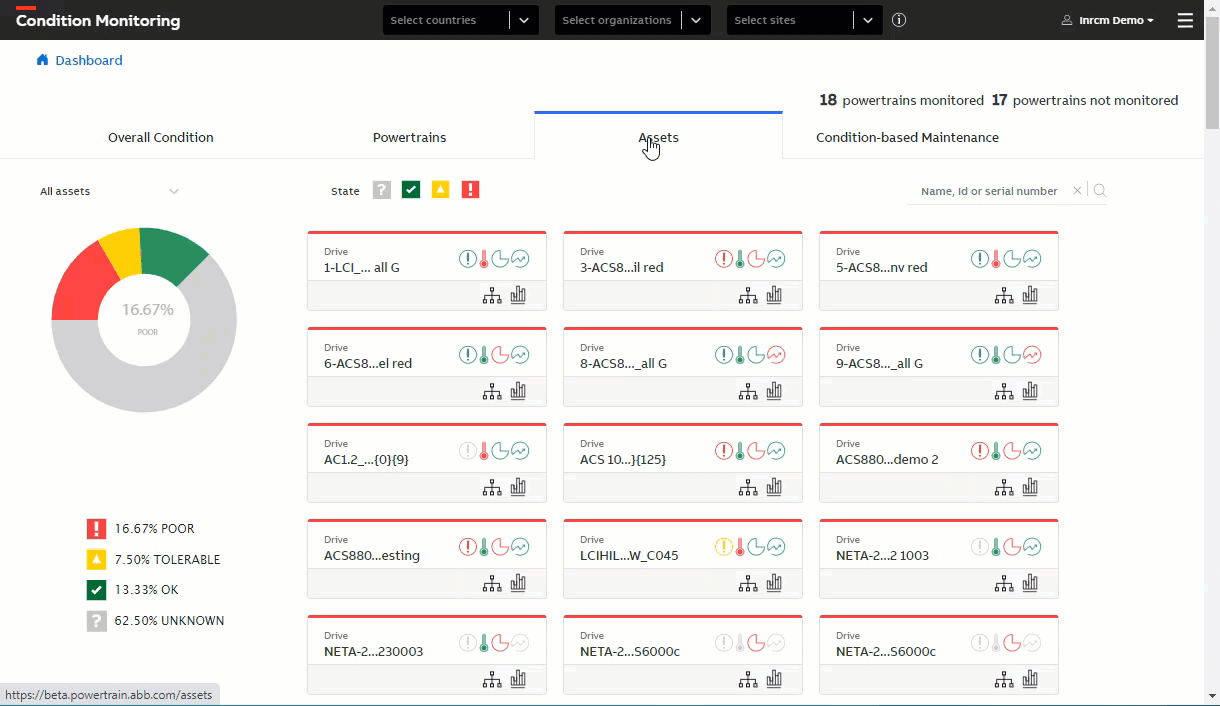Toggle the tolerable state filter (yellow triangle)
1220x706 pixels.
[440, 190]
